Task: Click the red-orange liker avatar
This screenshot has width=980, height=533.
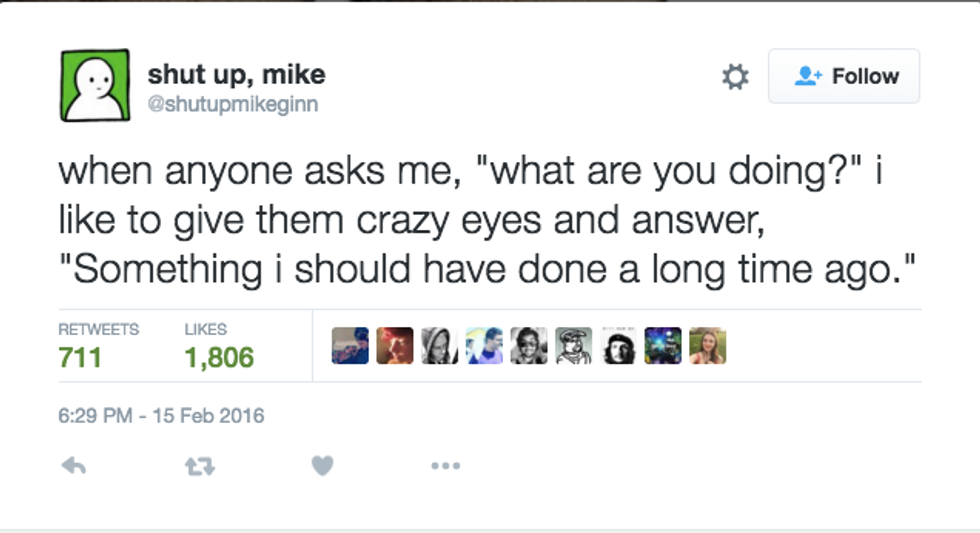Action: coord(394,345)
